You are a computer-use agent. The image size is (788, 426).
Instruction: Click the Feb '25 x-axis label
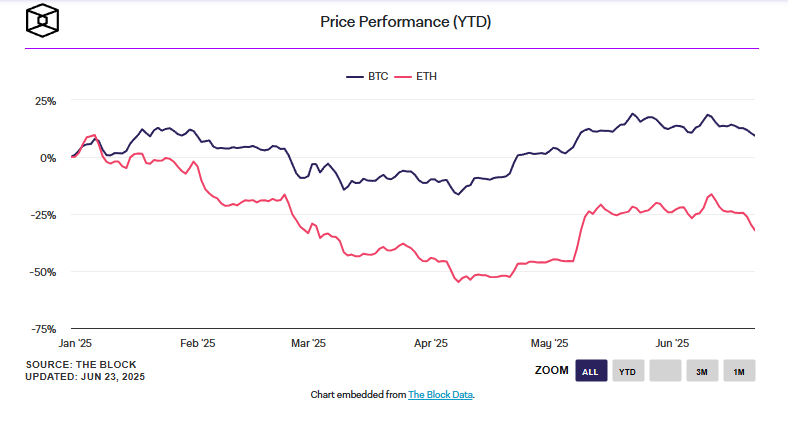(x=197, y=342)
